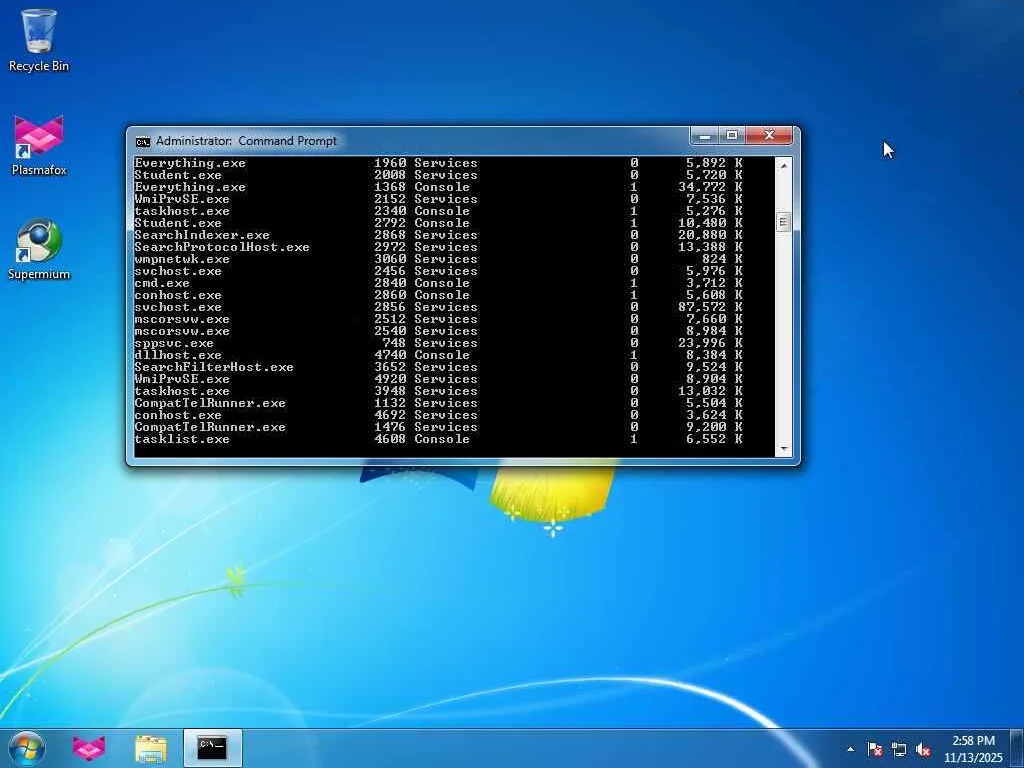Screen dimensions: 1024x768
Task: Open Windows Explorer from the taskbar
Action: point(150,748)
